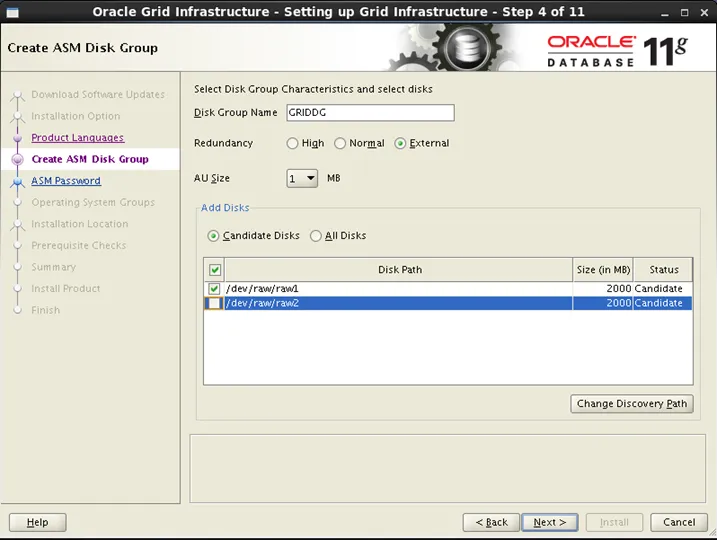The height and width of the screenshot is (540, 717).
Task: Click the Next button
Action: pyautogui.click(x=549, y=522)
